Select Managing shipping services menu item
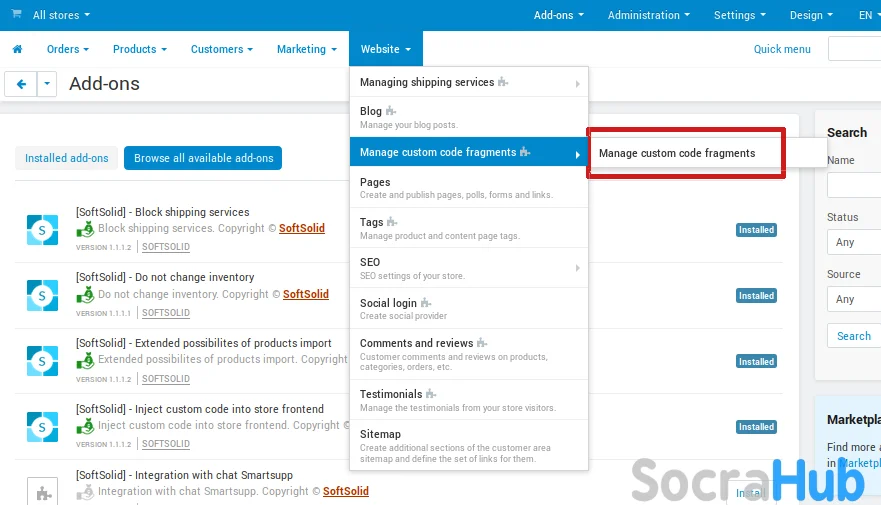This screenshot has height=505, width=881. [x=469, y=83]
